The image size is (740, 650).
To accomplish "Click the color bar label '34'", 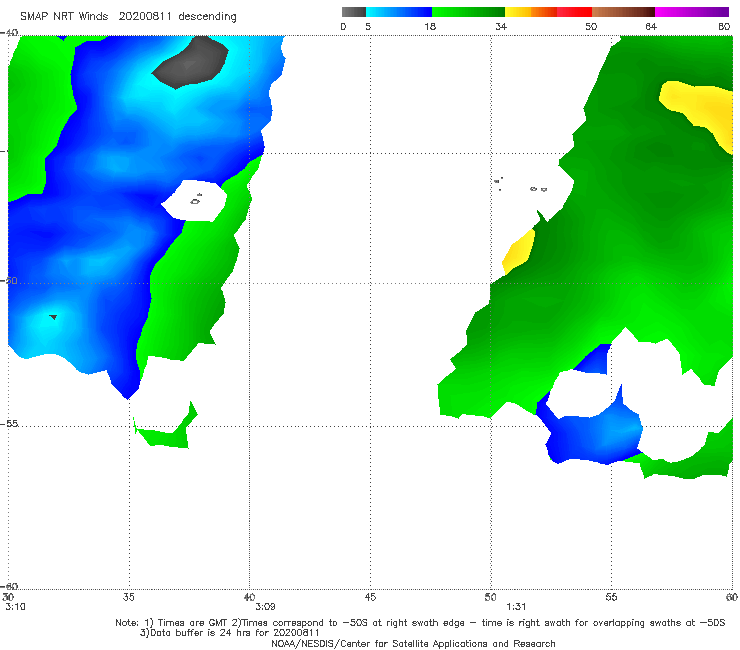I will click(501, 27).
